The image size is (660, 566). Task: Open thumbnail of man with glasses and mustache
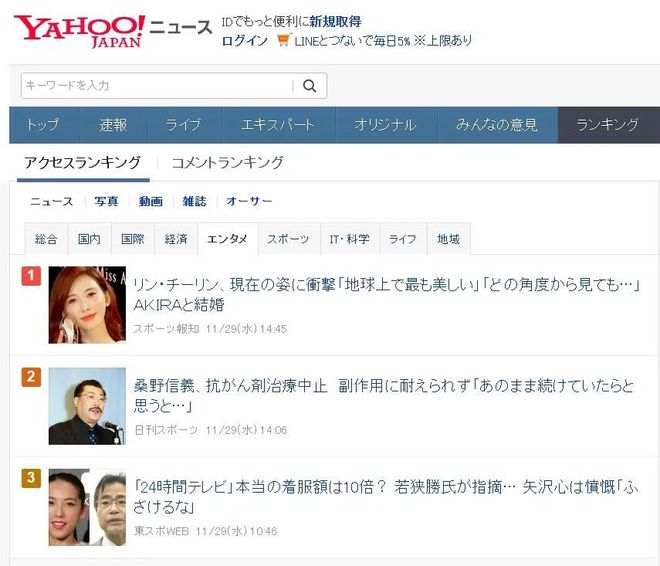pos(87,406)
